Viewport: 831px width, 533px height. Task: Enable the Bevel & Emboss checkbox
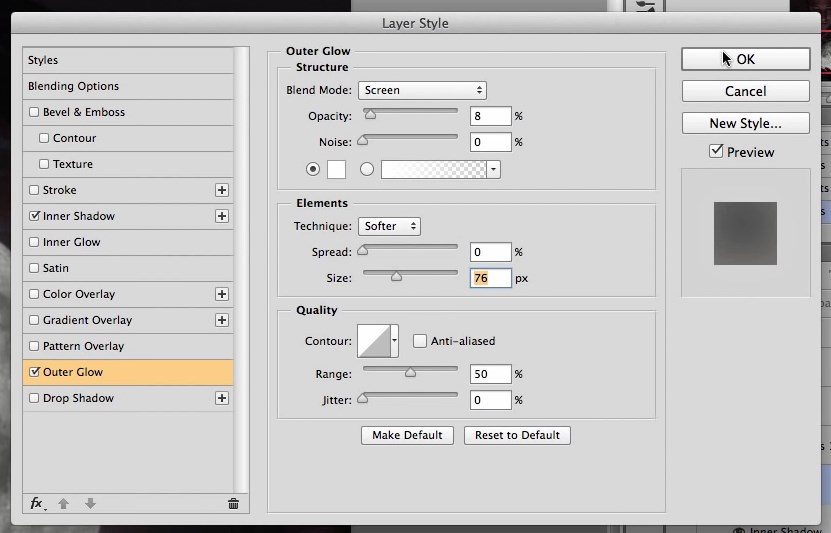click(34, 112)
